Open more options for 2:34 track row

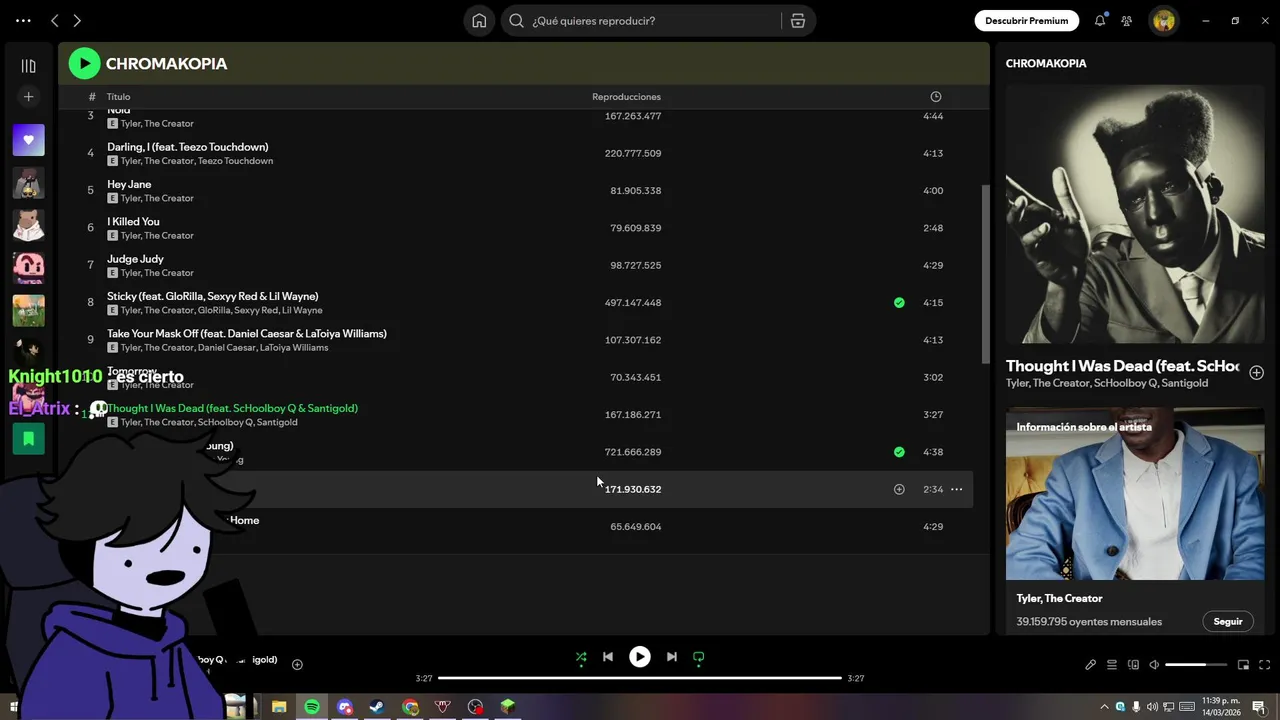957,489
